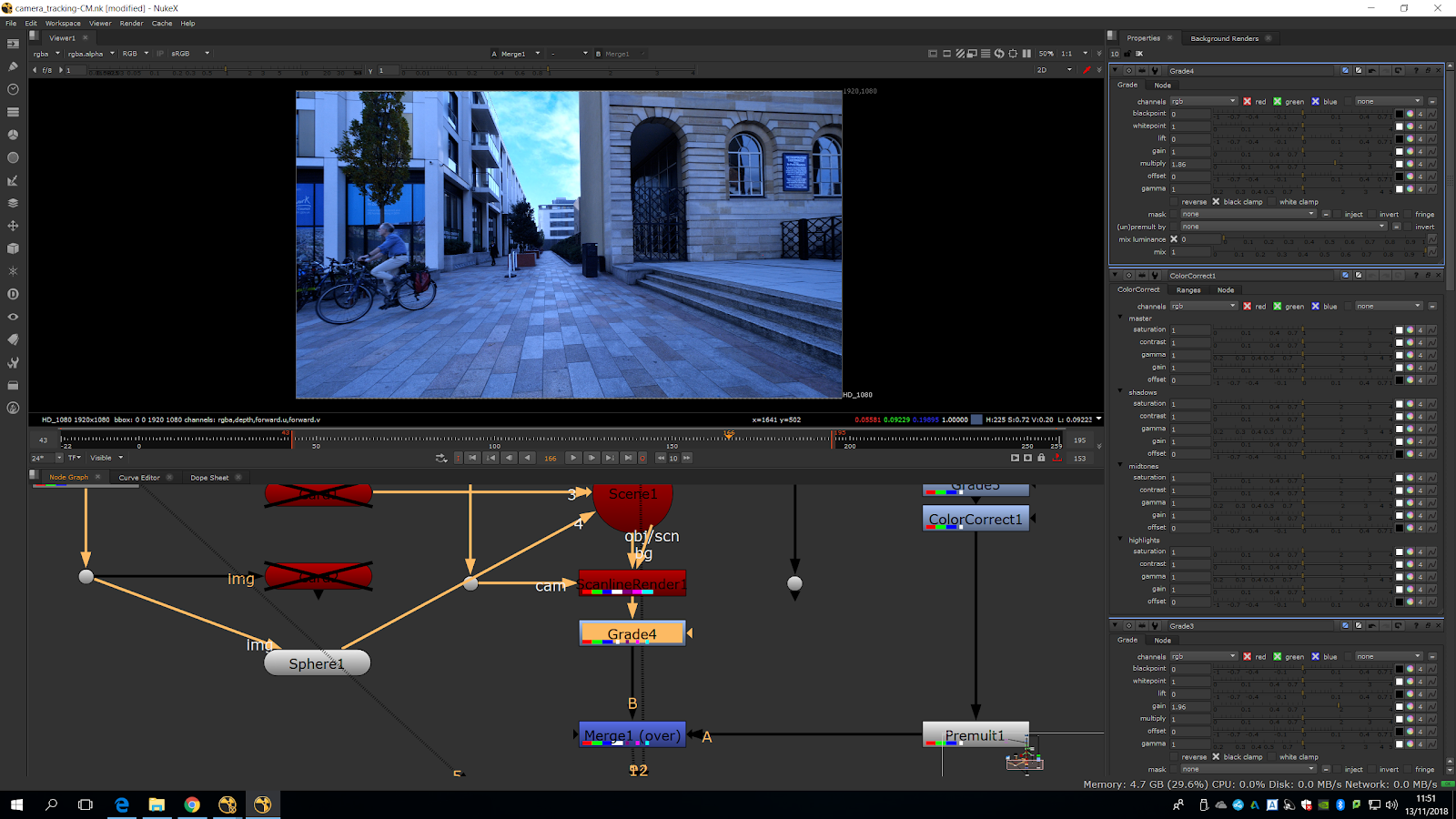1456x819 pixels.
Task: Enable the reverse checkbox in Grade4
Action: 1175,202
